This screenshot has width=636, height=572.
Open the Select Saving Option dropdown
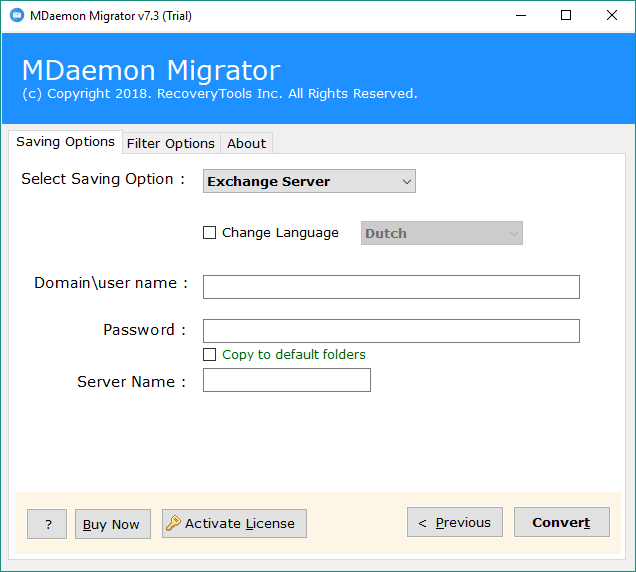[x=309, y=181]
